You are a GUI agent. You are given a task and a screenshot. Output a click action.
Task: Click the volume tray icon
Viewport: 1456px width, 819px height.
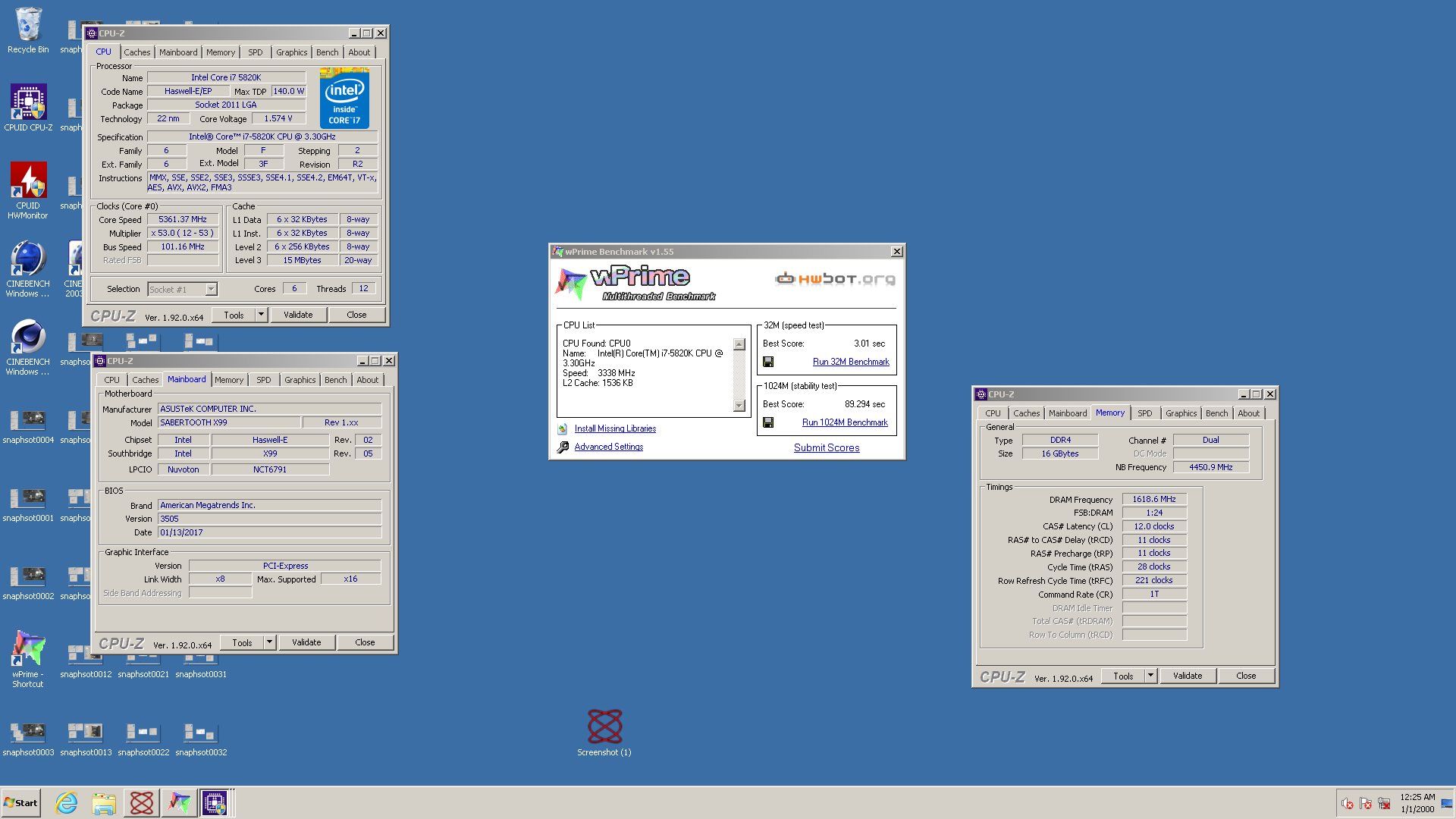[1348, 804]
